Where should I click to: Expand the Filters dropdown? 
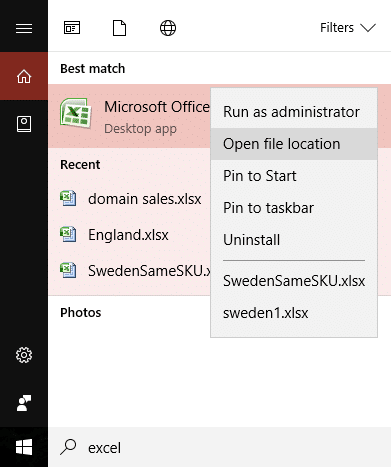click(348, 28)
